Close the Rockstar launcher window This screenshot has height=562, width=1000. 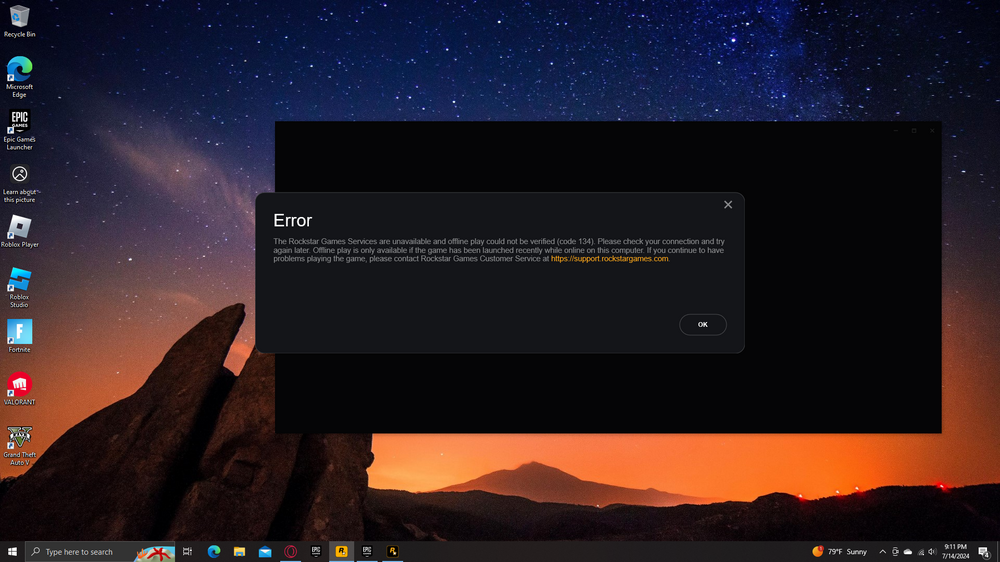pos(932,131)
